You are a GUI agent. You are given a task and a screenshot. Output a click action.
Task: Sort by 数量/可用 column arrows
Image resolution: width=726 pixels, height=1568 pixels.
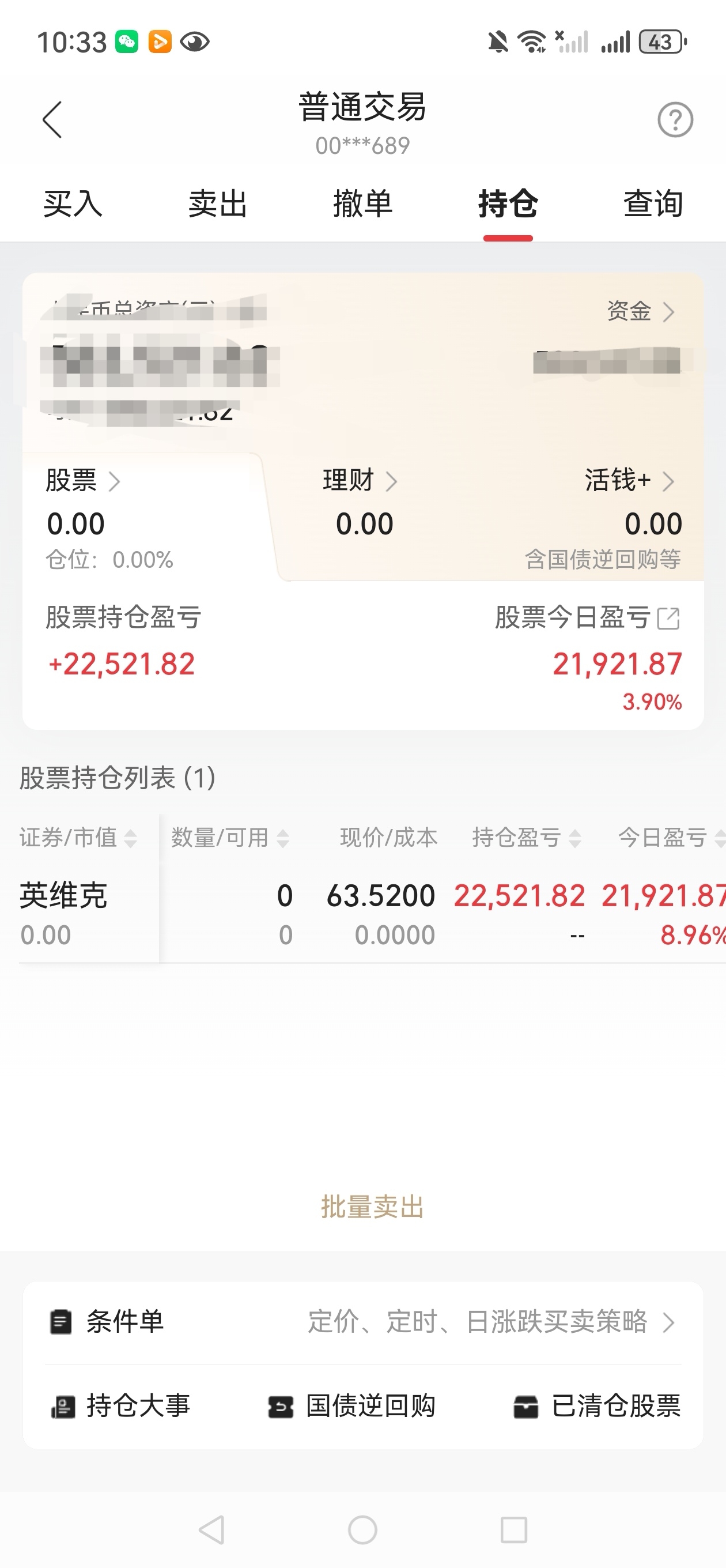282,838
